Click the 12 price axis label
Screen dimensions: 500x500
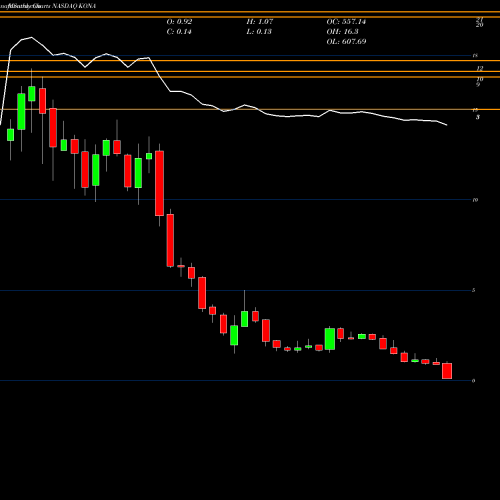point(480,68)
